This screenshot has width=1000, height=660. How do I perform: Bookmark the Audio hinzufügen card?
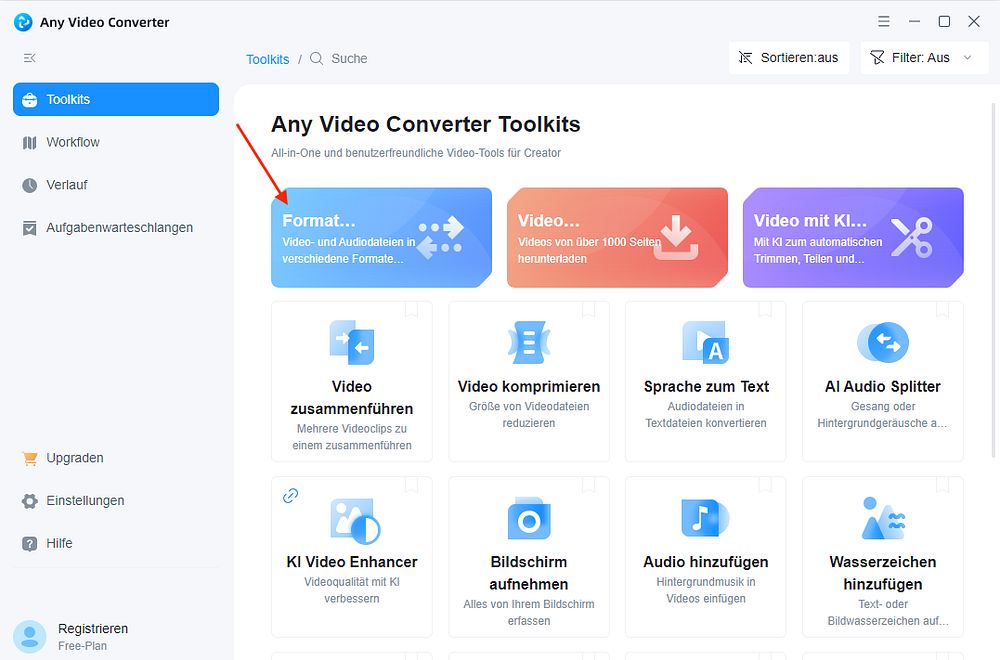coord(765,485)
